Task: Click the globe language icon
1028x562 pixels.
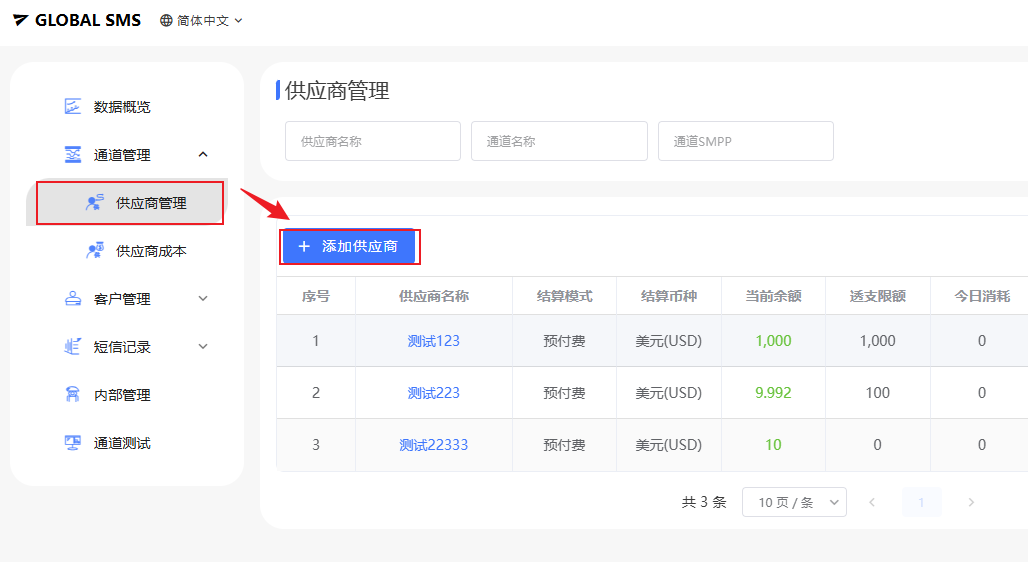Action: pos(166,20)
